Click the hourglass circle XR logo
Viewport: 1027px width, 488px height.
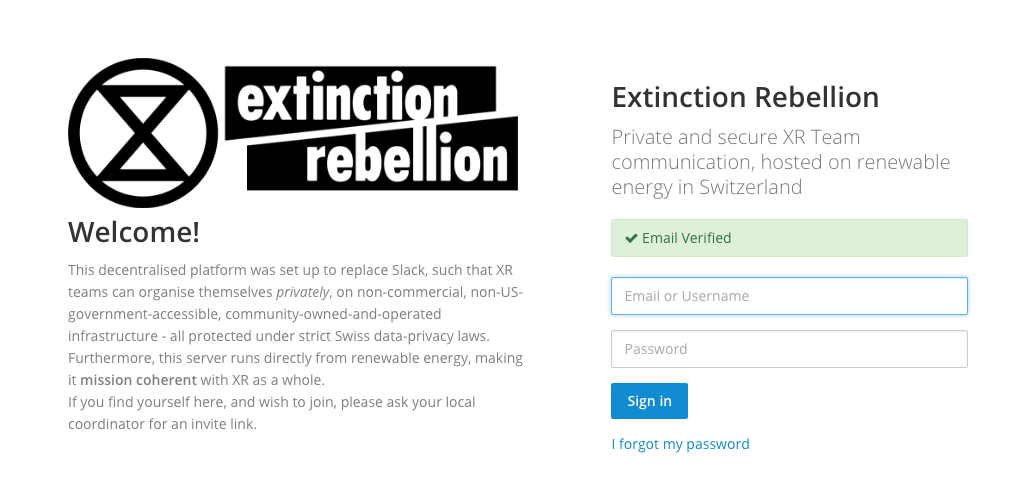[x=142, y=132]
